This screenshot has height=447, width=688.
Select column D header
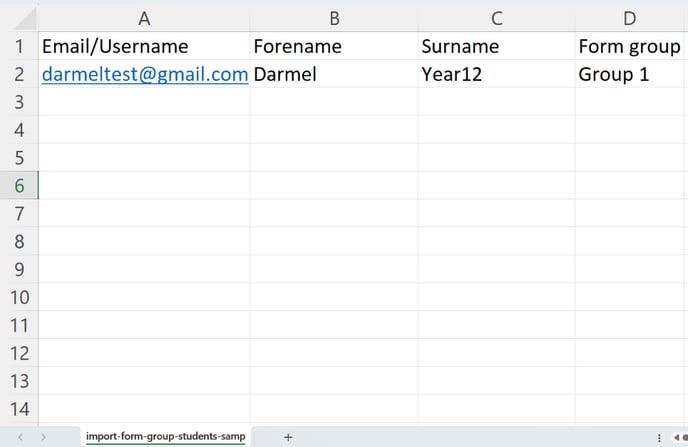630,19
